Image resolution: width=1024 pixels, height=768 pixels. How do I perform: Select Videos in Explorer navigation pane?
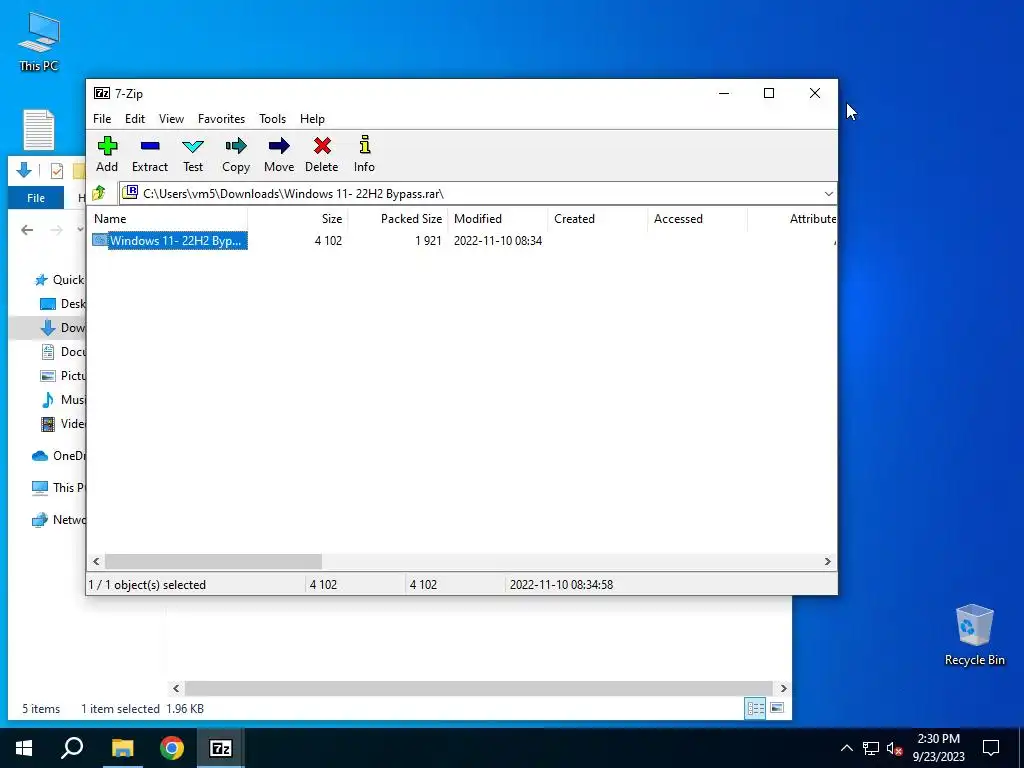(x=63, y=424)
